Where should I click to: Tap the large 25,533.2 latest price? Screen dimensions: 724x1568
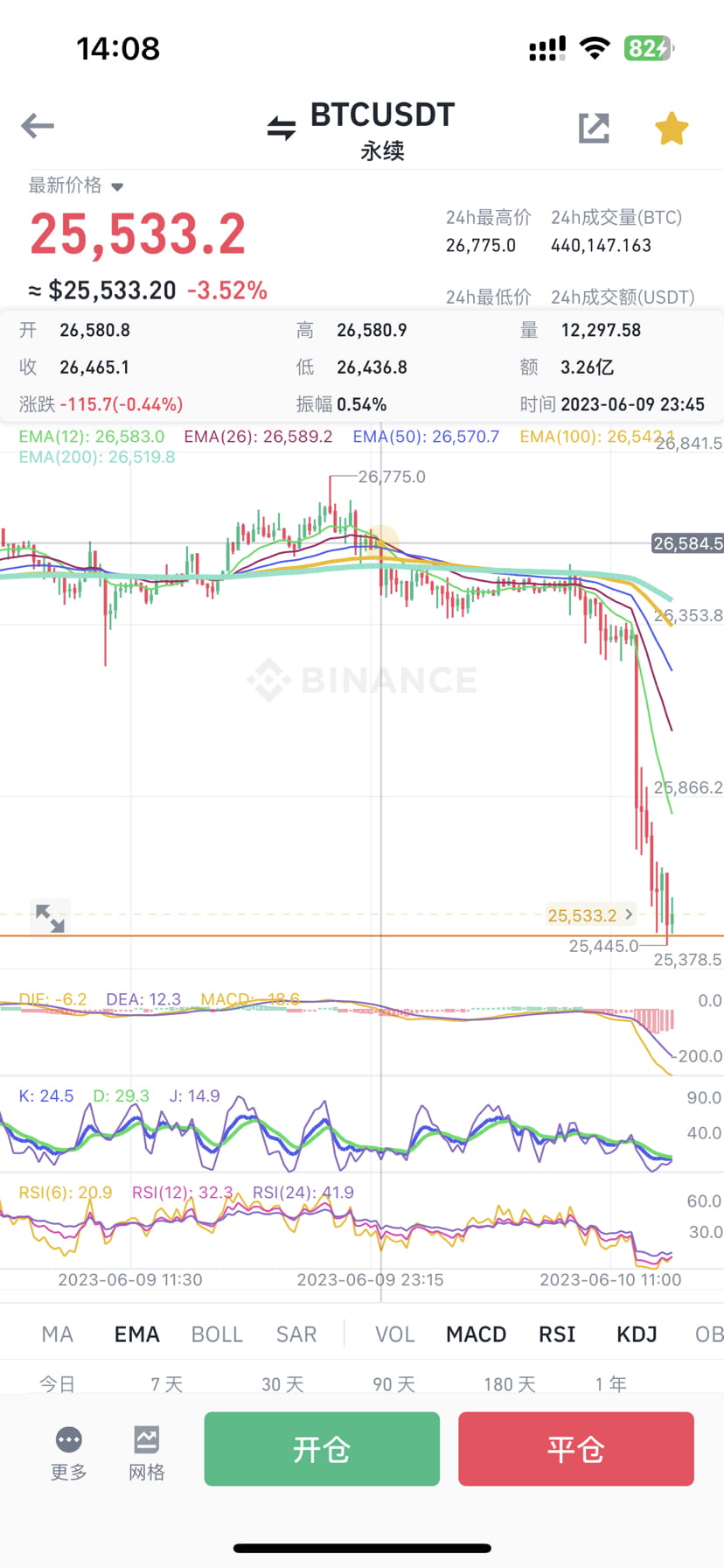(138, 234)
